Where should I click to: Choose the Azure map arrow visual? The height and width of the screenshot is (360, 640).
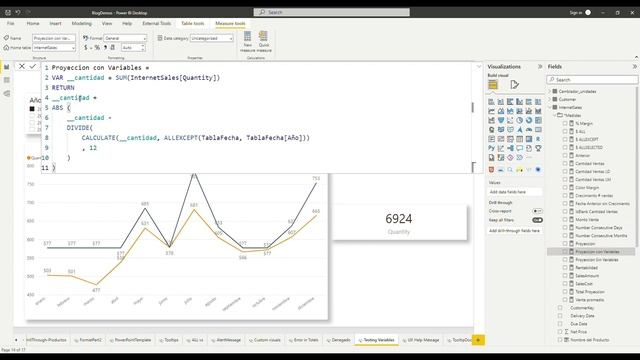click(x=520, y=130)
